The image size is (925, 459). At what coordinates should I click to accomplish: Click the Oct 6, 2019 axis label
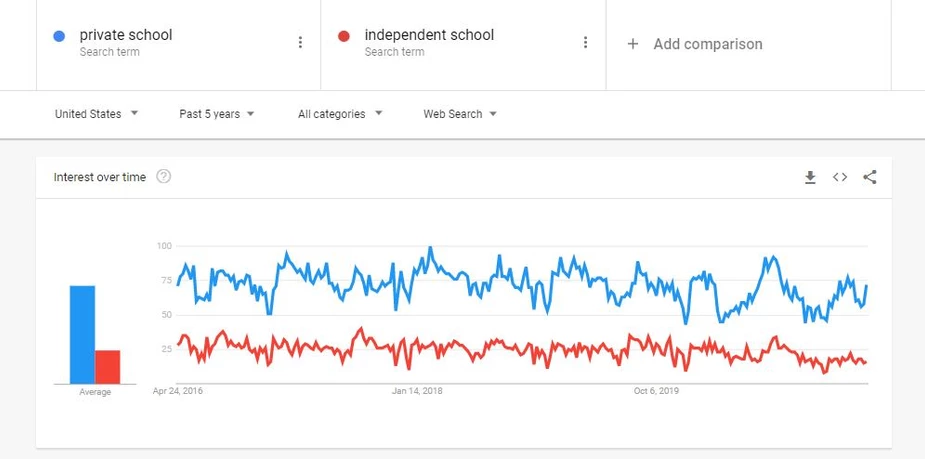656,391
